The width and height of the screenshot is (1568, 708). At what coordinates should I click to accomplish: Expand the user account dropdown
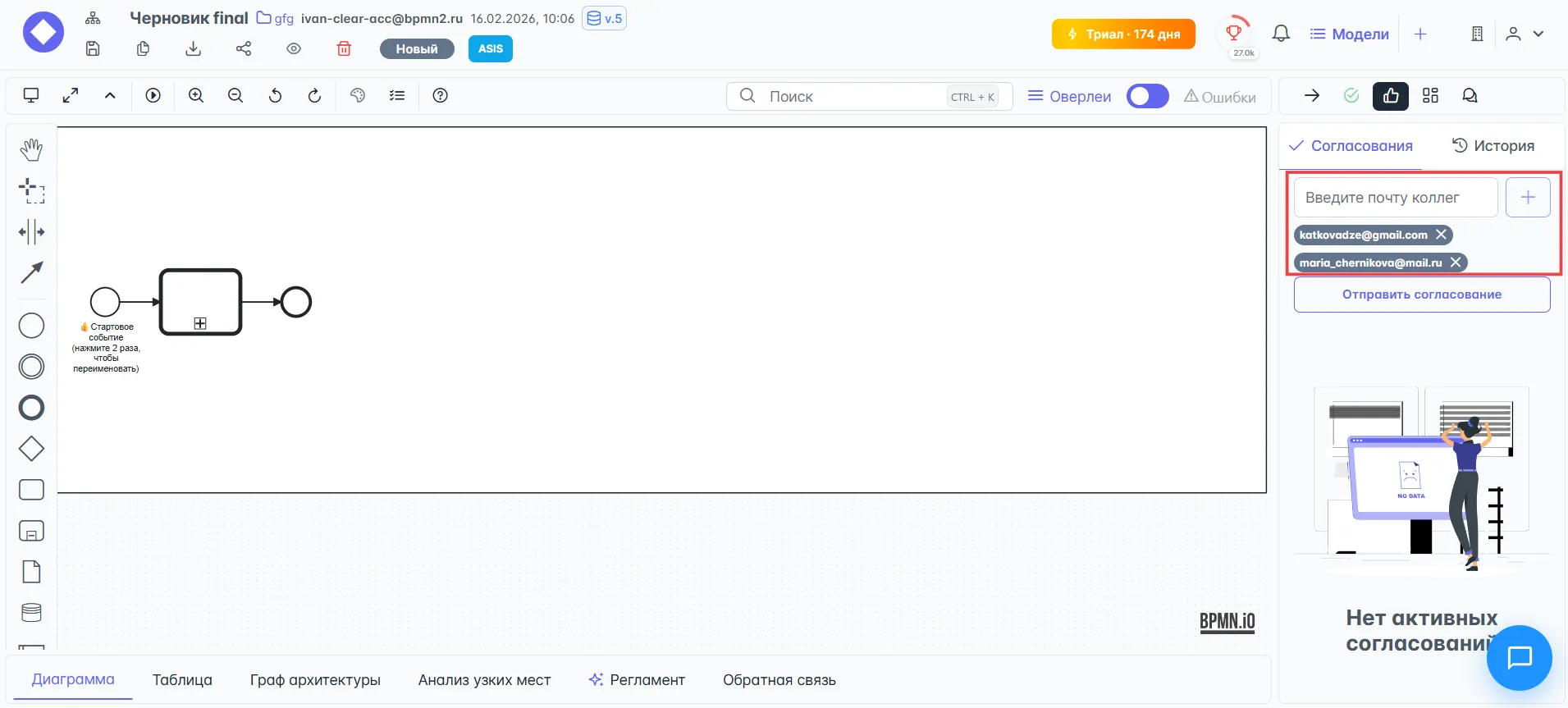pos(1525,34)
